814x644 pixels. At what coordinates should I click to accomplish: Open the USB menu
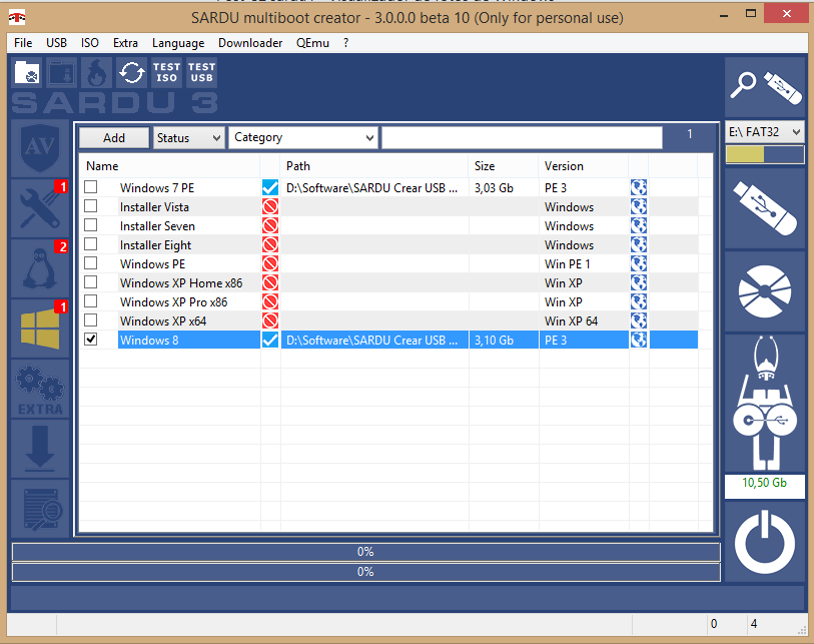[x=56, y=43]
